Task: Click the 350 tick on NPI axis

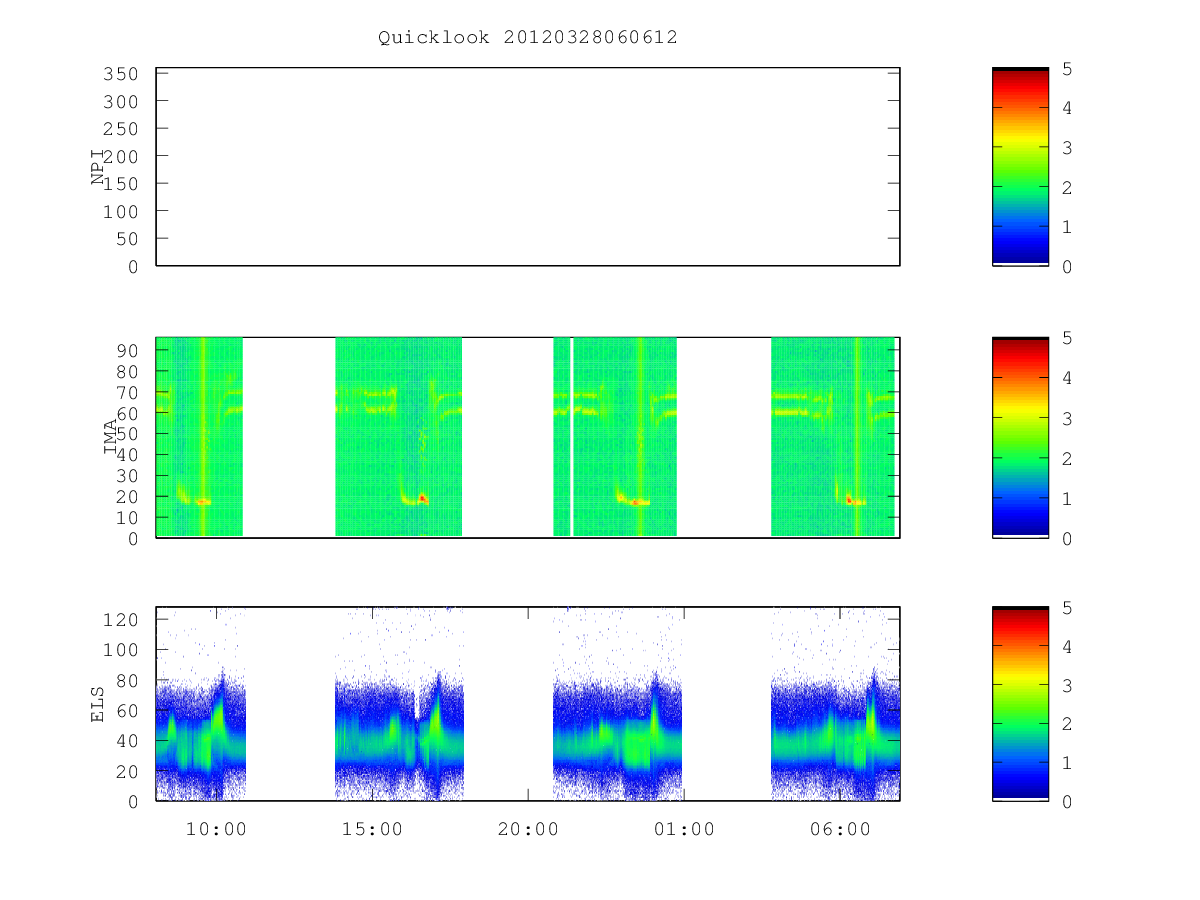Action: point(120,74)
